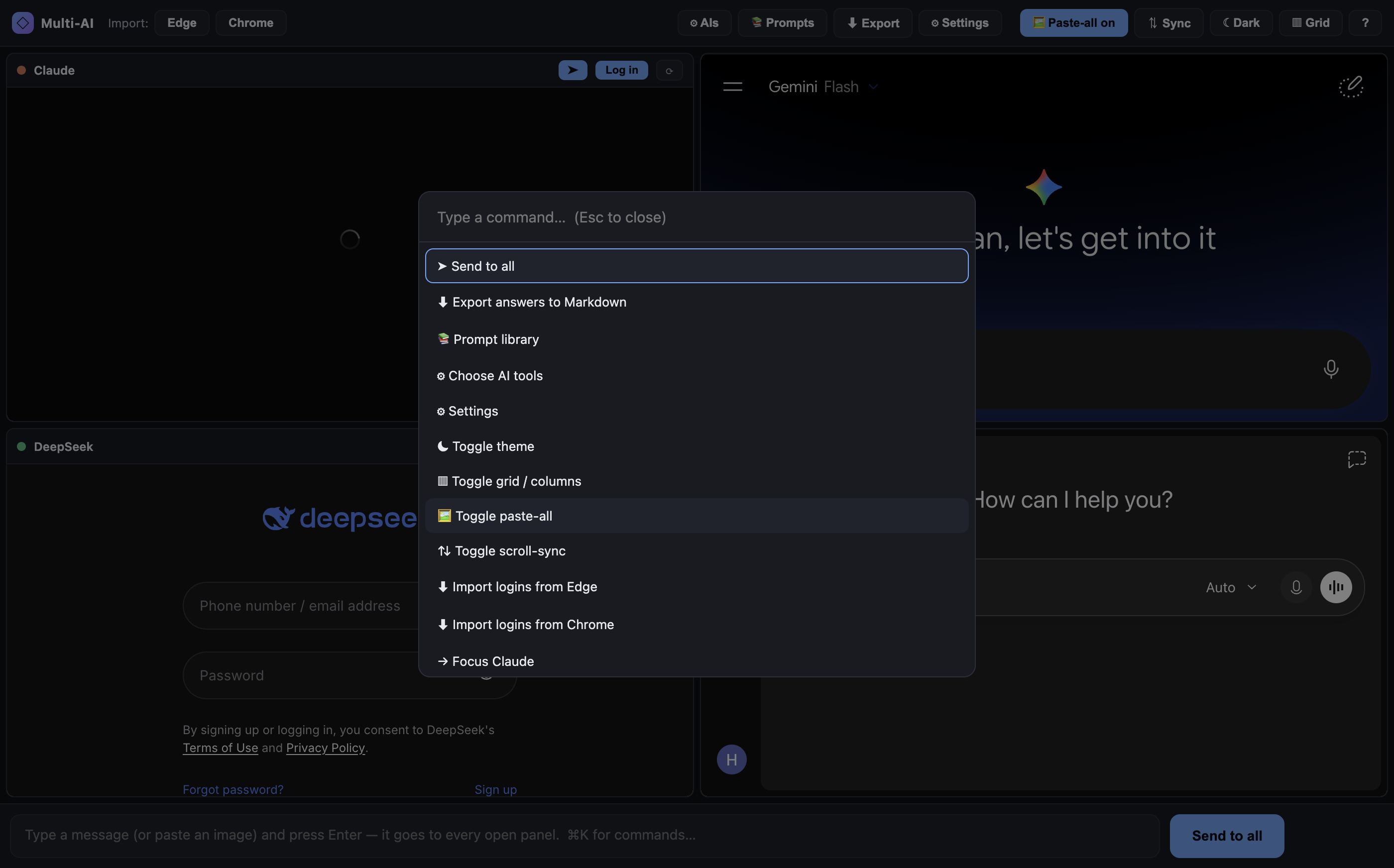Click Claude panel's reload icon
The width and height of the screenshot is (1394, 868).
coord(669,70)
